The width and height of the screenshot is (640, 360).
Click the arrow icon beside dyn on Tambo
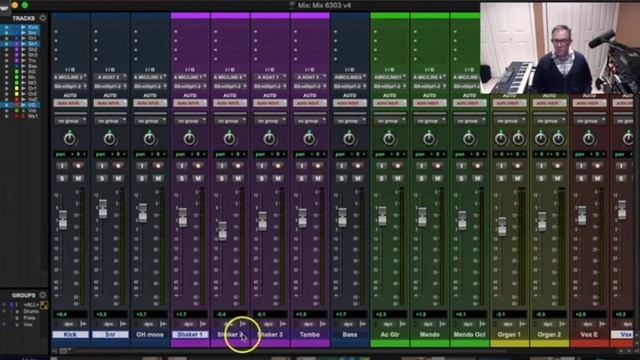tap(323, 324)
